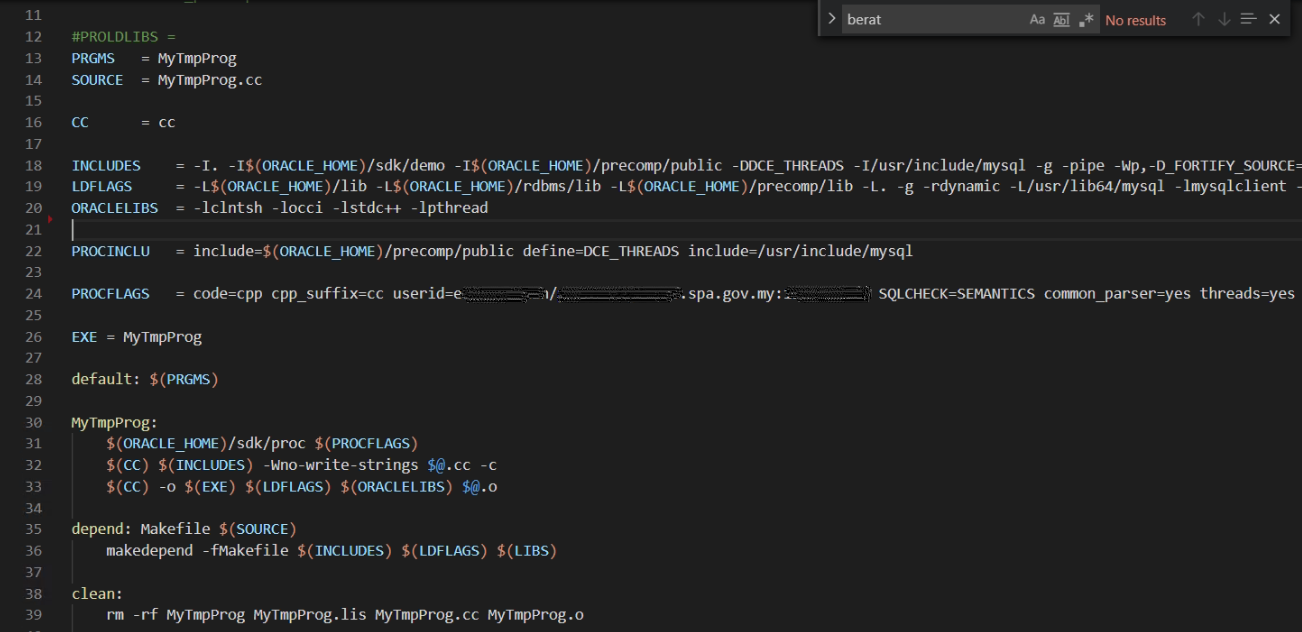Click the 'LDFLAGS' variable on line 19
The image size is (1302, 632).
[x=102, y=186]
